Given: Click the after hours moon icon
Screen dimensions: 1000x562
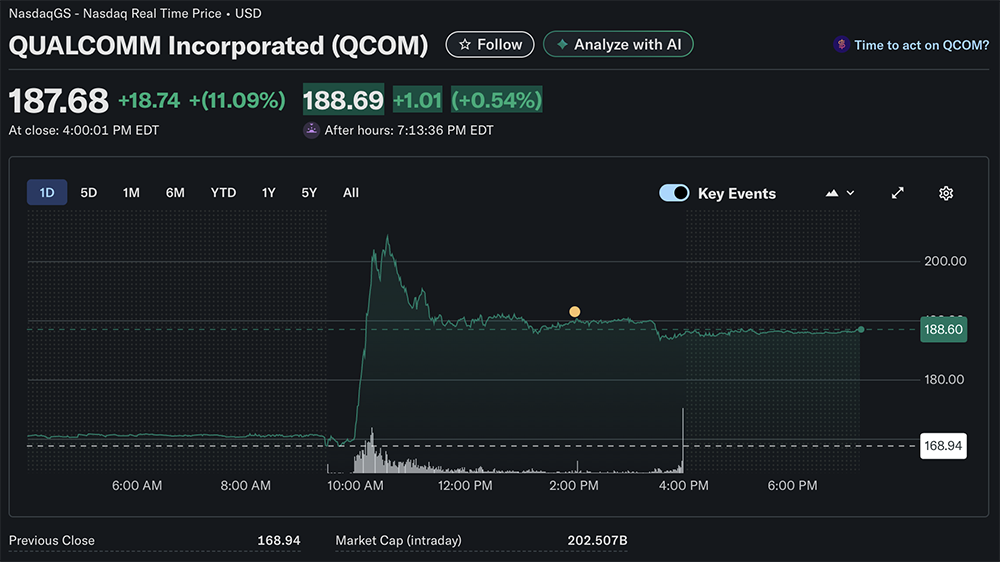Looking at the screenshot, I should click(x=311, y=130).
